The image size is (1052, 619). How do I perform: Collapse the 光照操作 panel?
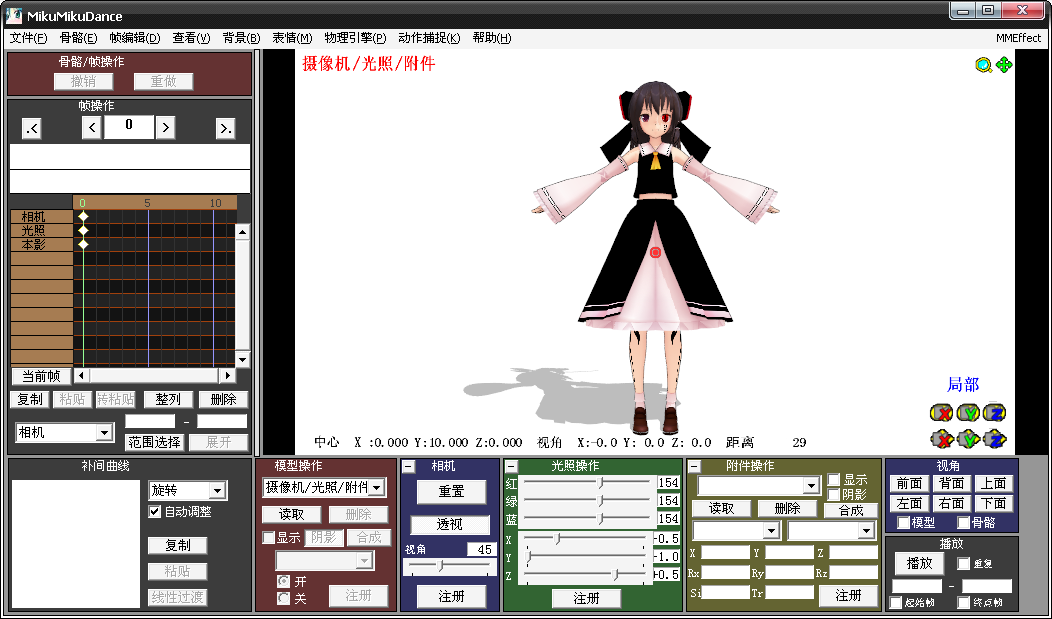click(x=511, y=466)
